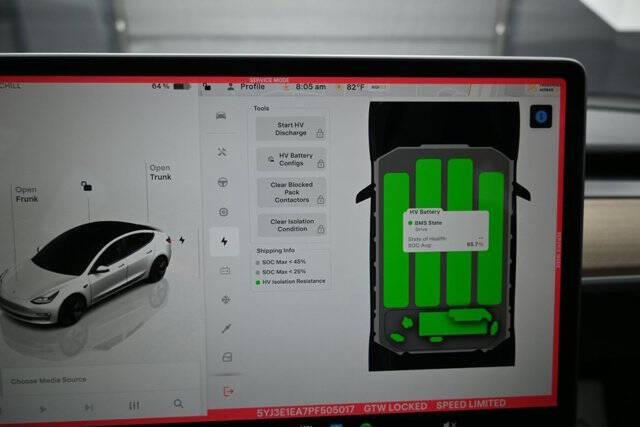Select the steering wheel sidebar icon
Screen dimensions: 640x427
coord(222,182)
